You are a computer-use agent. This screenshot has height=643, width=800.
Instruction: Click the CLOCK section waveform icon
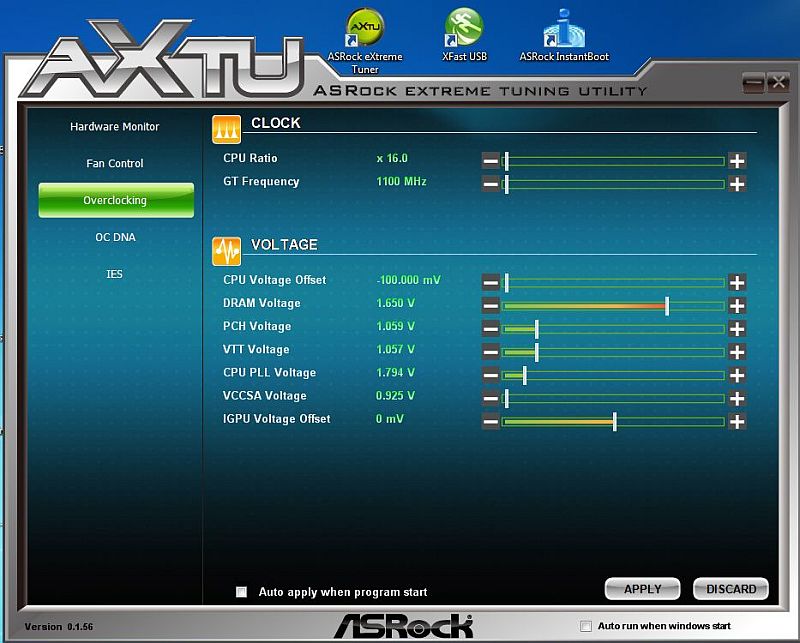[227, 130]
